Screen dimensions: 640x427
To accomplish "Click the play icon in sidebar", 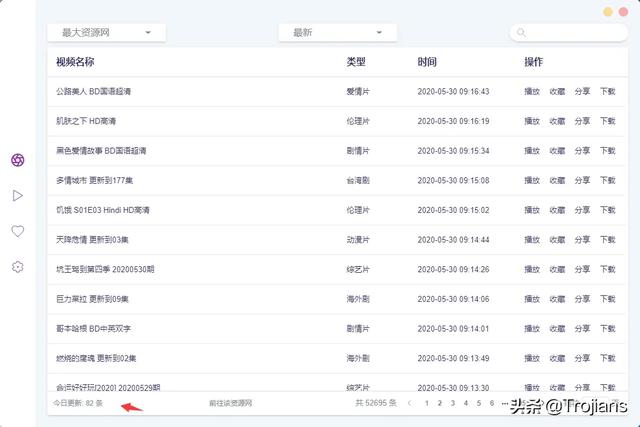I will coord(17,196).
